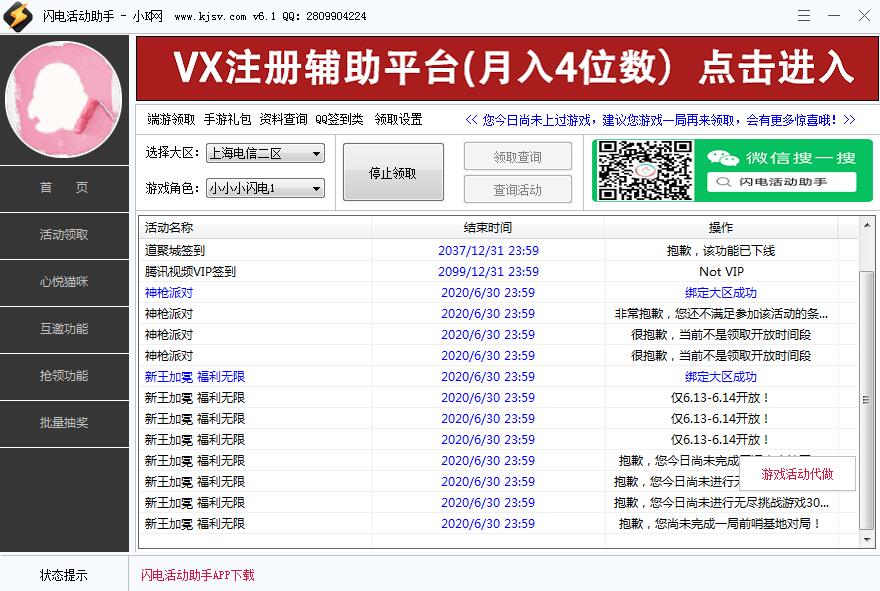Go to 批量抽奖 in the sidebar
The image size is (880, 591).
tap(64, 424)
